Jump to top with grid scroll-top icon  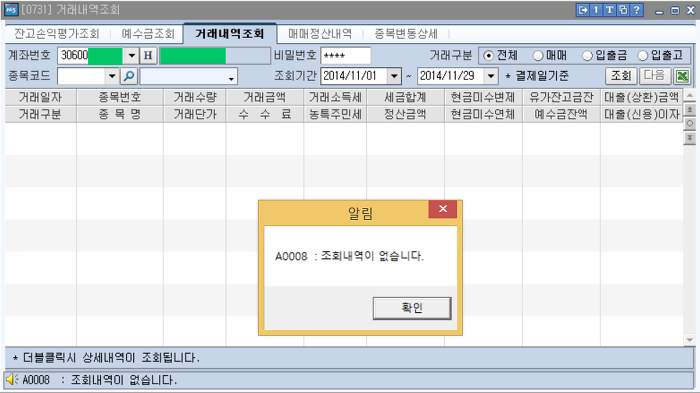[690, 109]
